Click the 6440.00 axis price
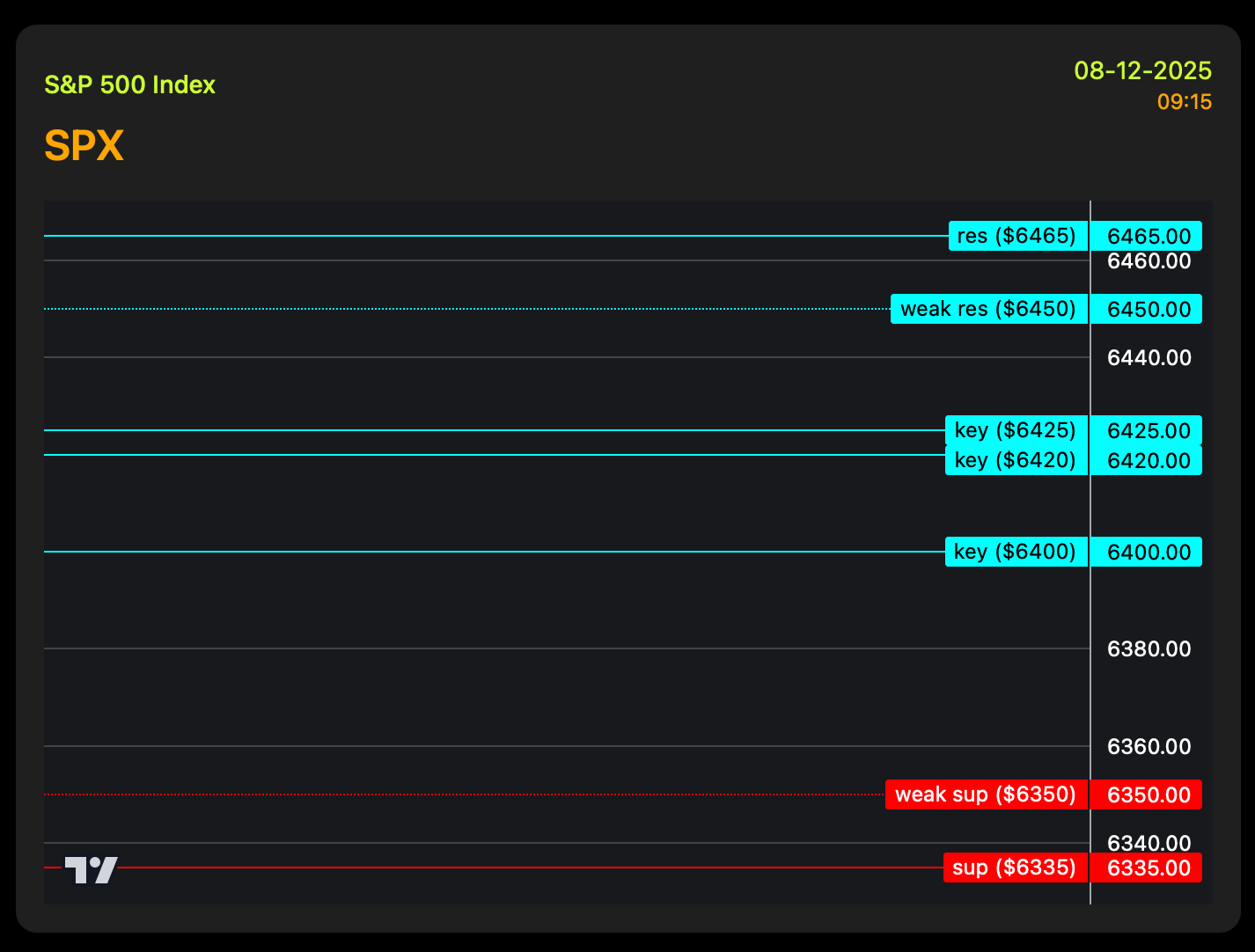1255x952 pixels. [x=1149, y=358]
